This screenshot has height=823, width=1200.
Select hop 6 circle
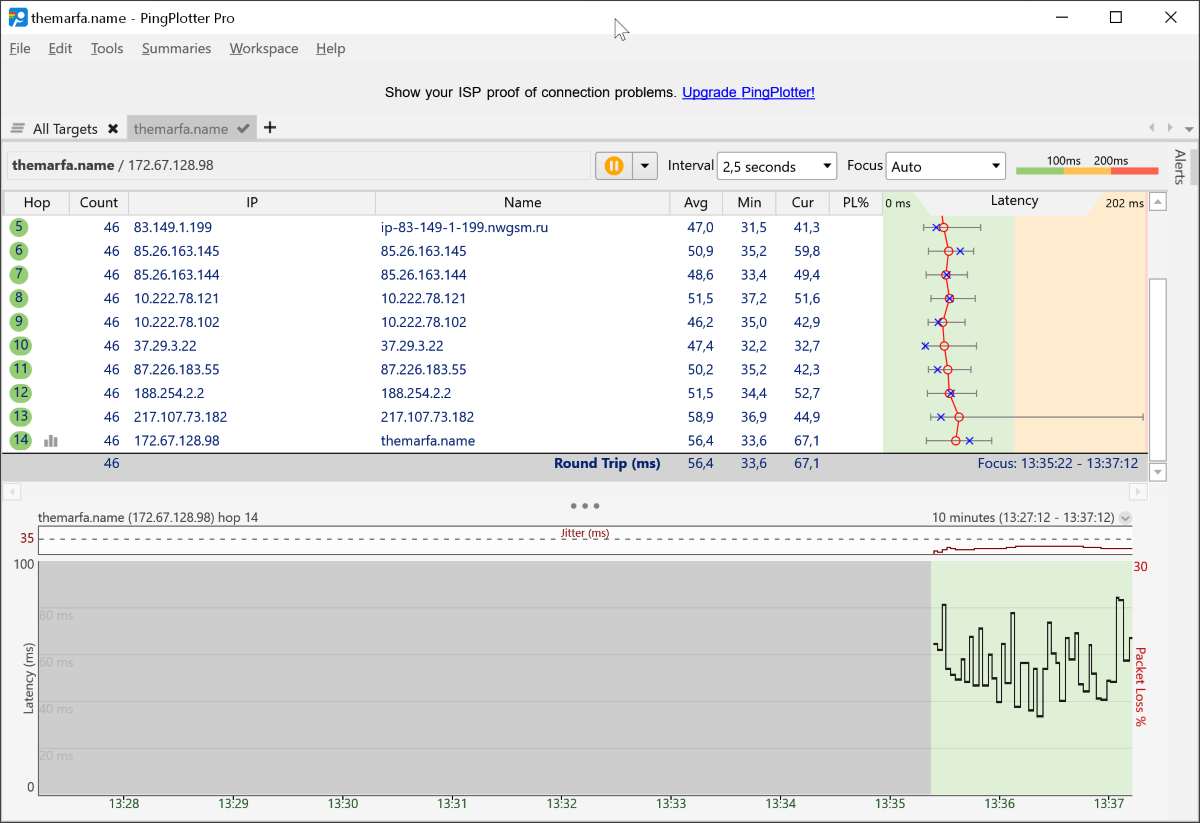pyautogui.click(x=19, y=251)
